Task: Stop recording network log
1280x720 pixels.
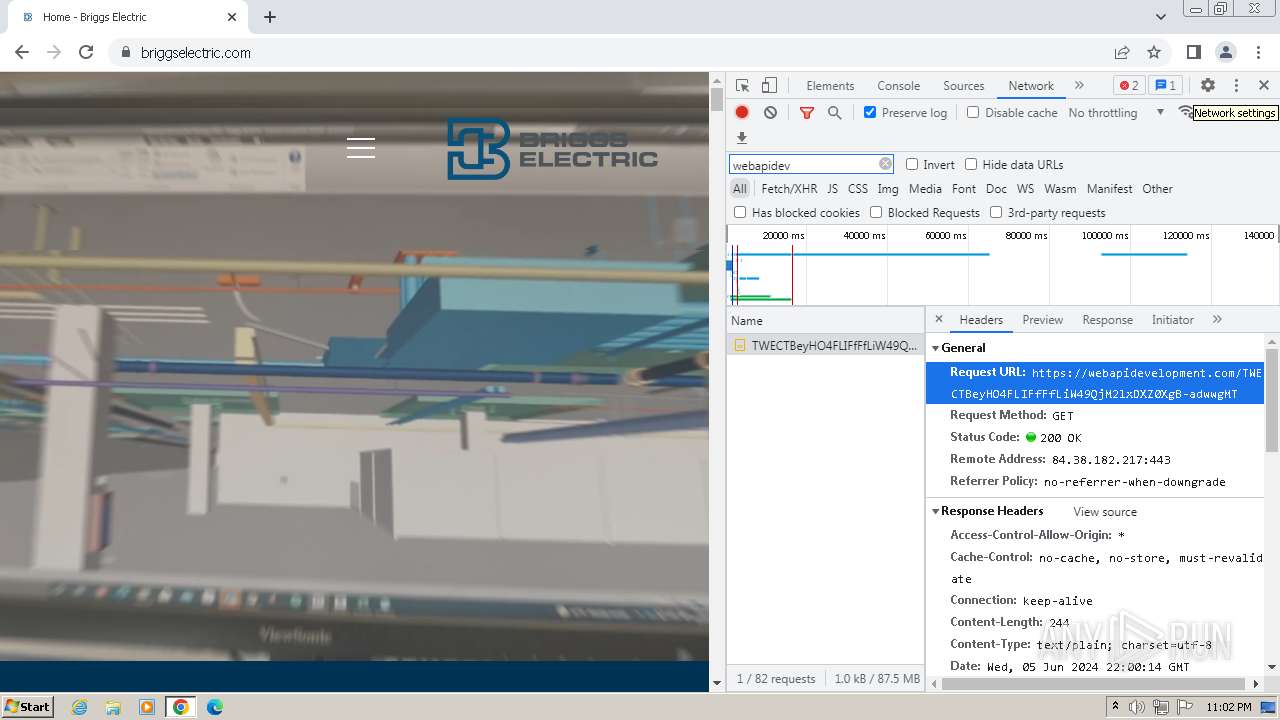Action: pyautogui.click(x=742, y=113)
